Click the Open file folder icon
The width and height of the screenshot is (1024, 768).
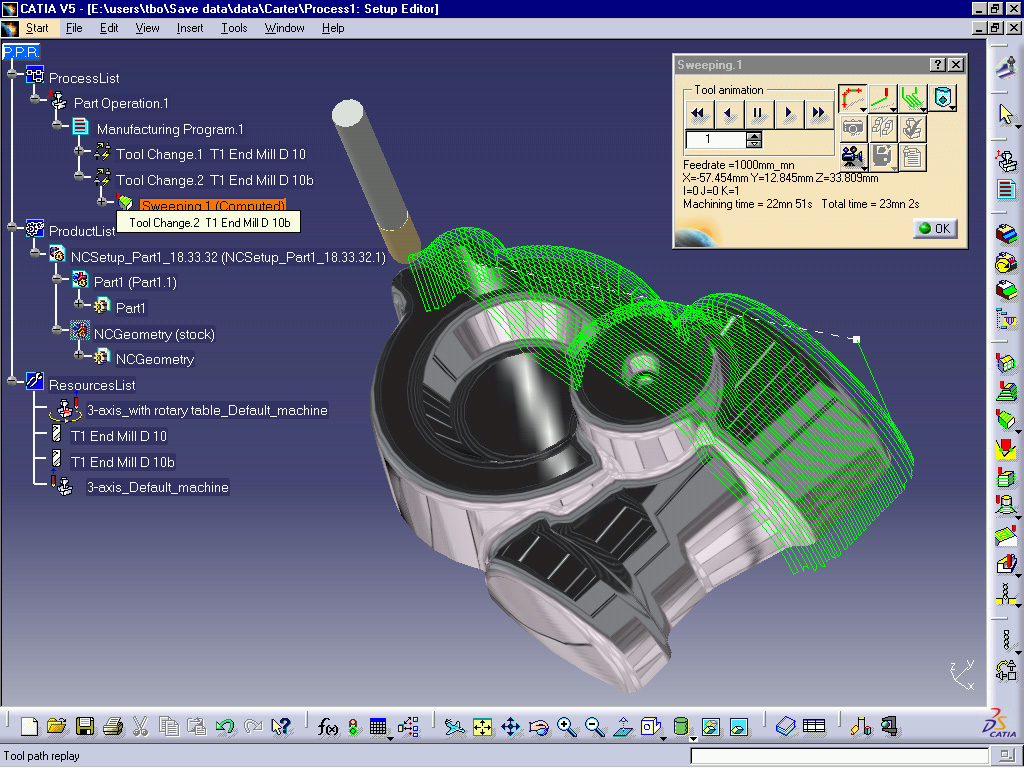(x=57, y=726)
